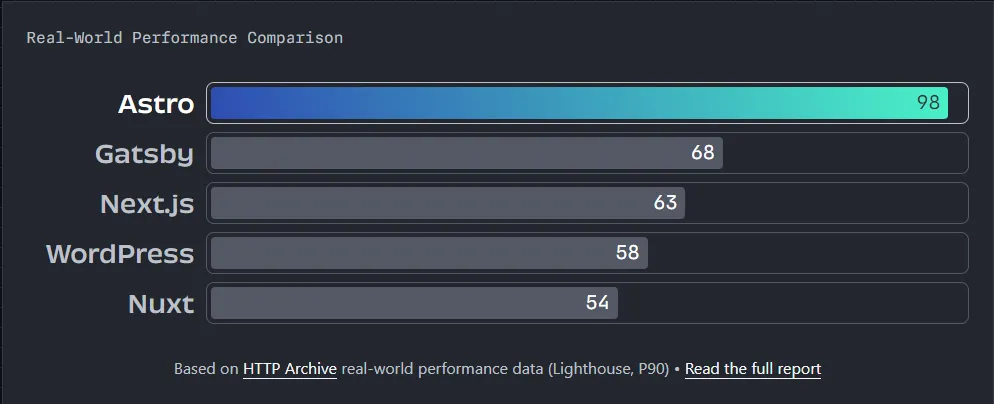
Task: Select the Nuxt score value 54
Action: (x=597, y=303)
